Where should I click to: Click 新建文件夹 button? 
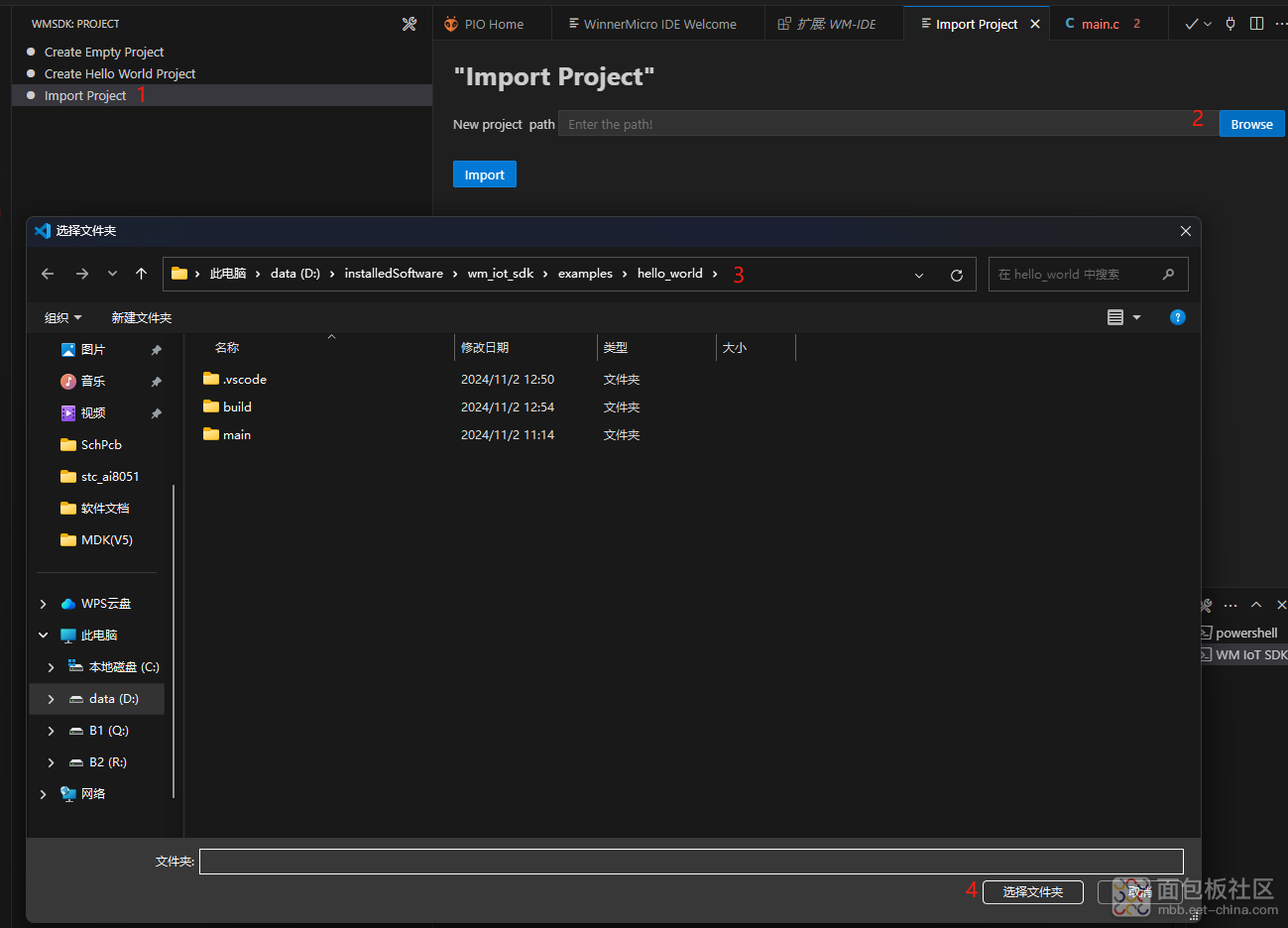tap(142, 317)
